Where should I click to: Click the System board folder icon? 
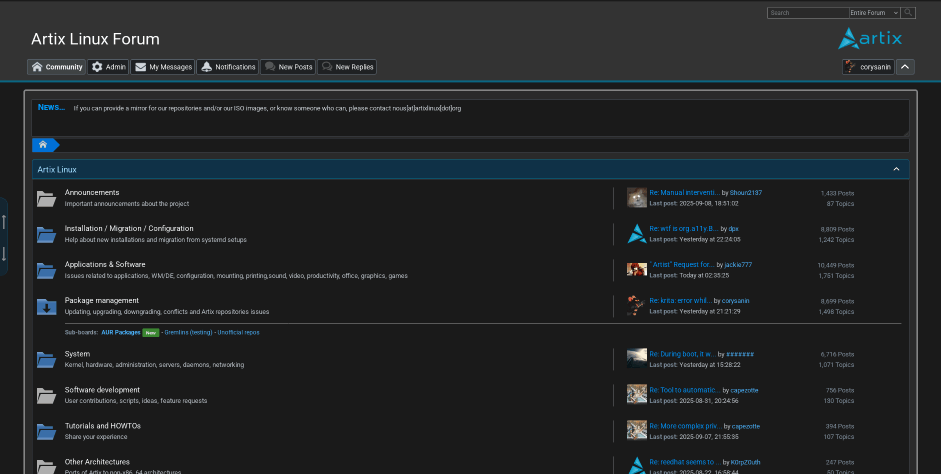click(46, 359)
